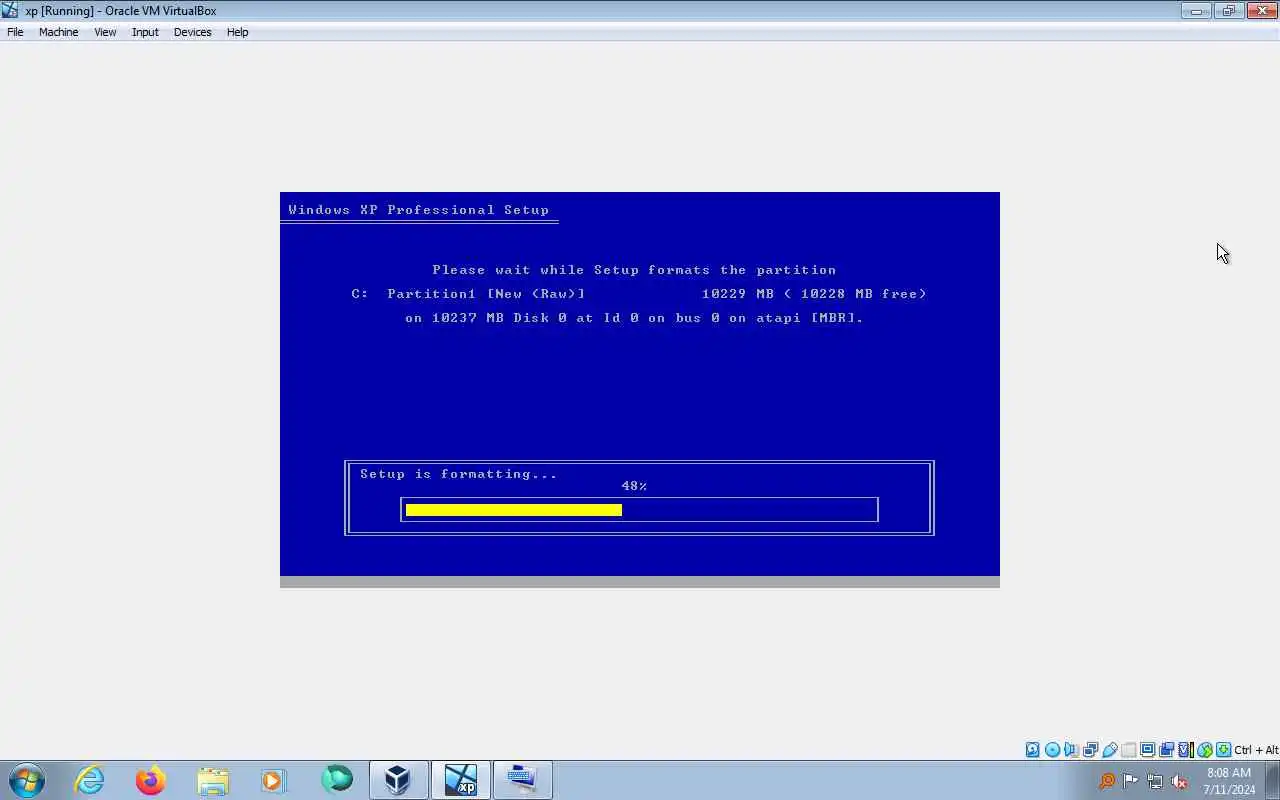Click the 48% progress percentage text
The height and width of the screenshot is (800, 1280).
tap(634, 486)
